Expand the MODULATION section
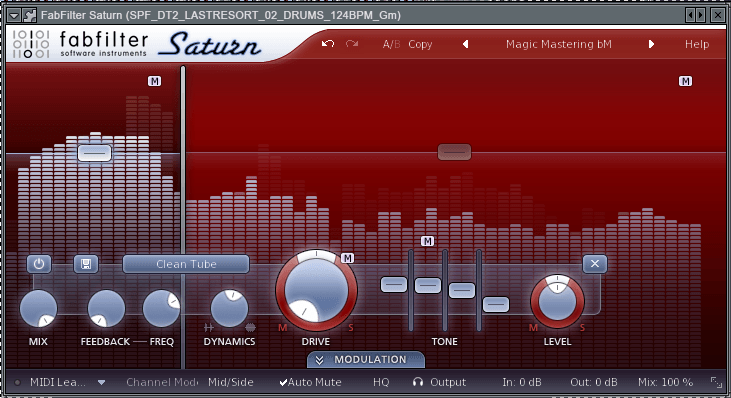Screen dimensions: 731x398 point(366,360)
